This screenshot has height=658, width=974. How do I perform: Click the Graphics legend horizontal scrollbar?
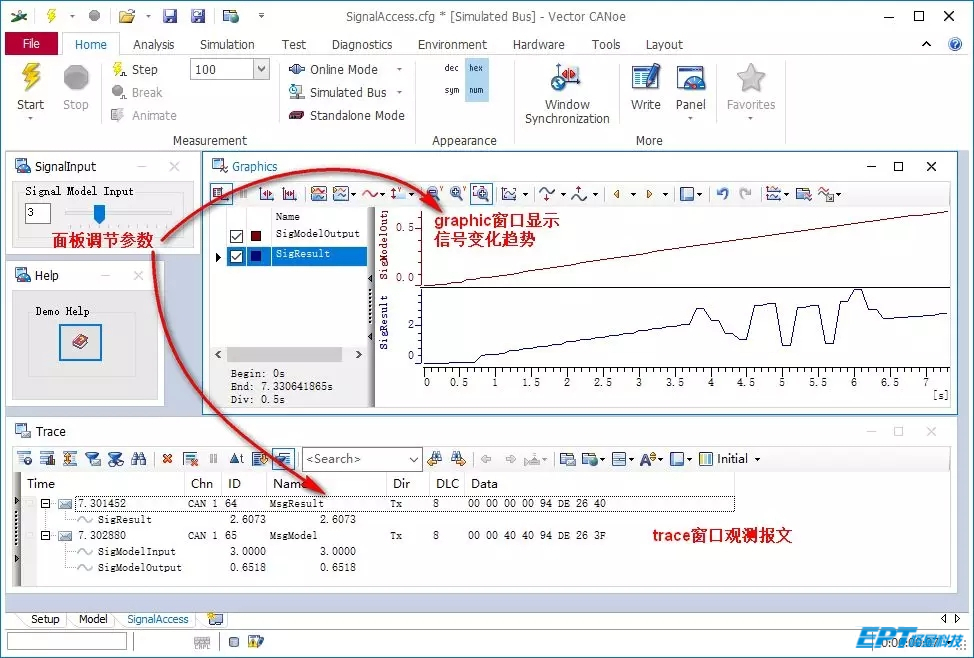[x=288, y=354]
